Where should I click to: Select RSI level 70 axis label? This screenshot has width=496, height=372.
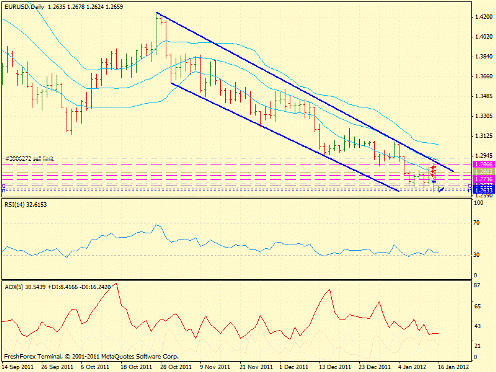(477, 222)
